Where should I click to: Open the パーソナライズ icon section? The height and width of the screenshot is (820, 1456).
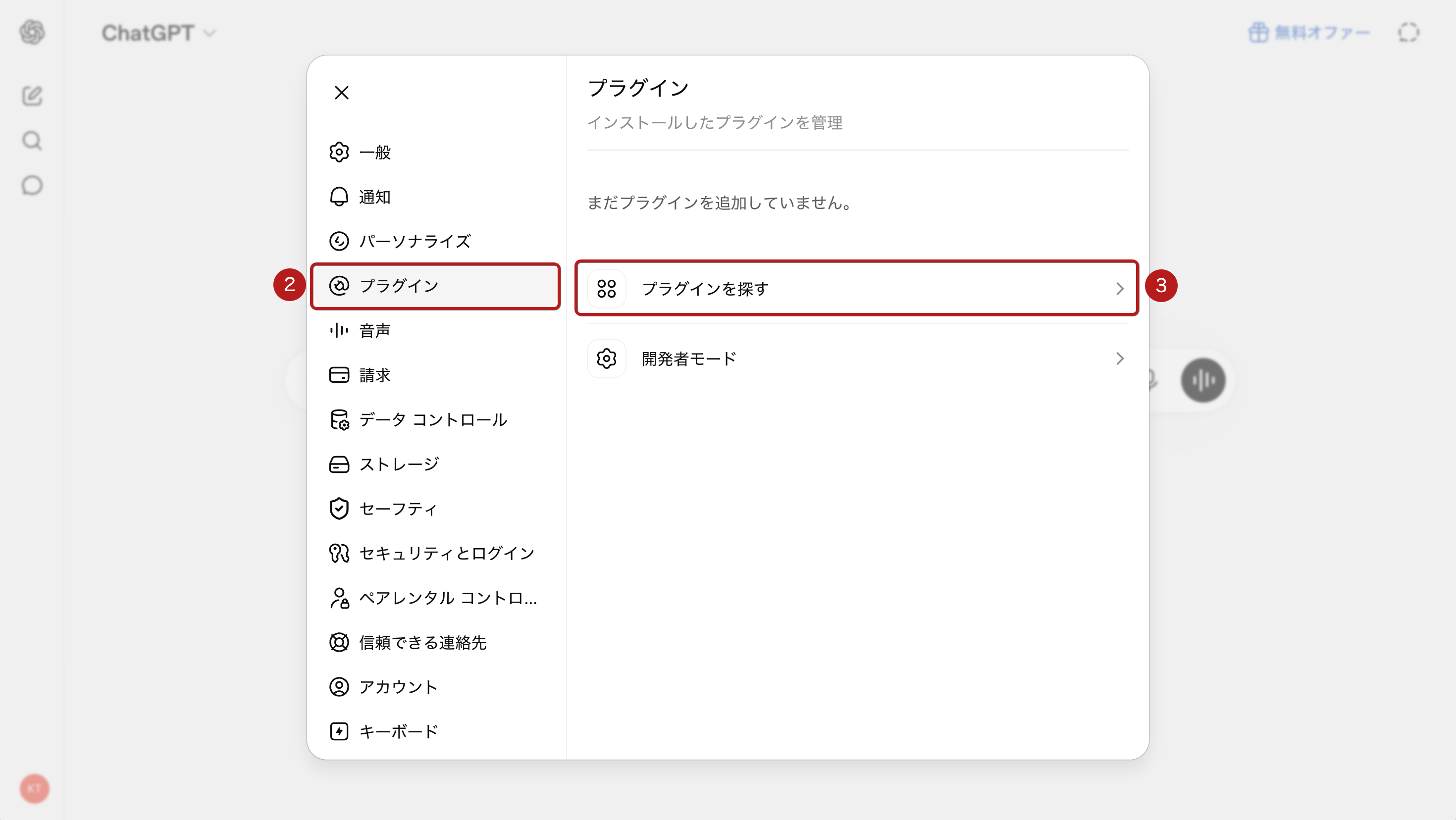click(x=339, y=241)
